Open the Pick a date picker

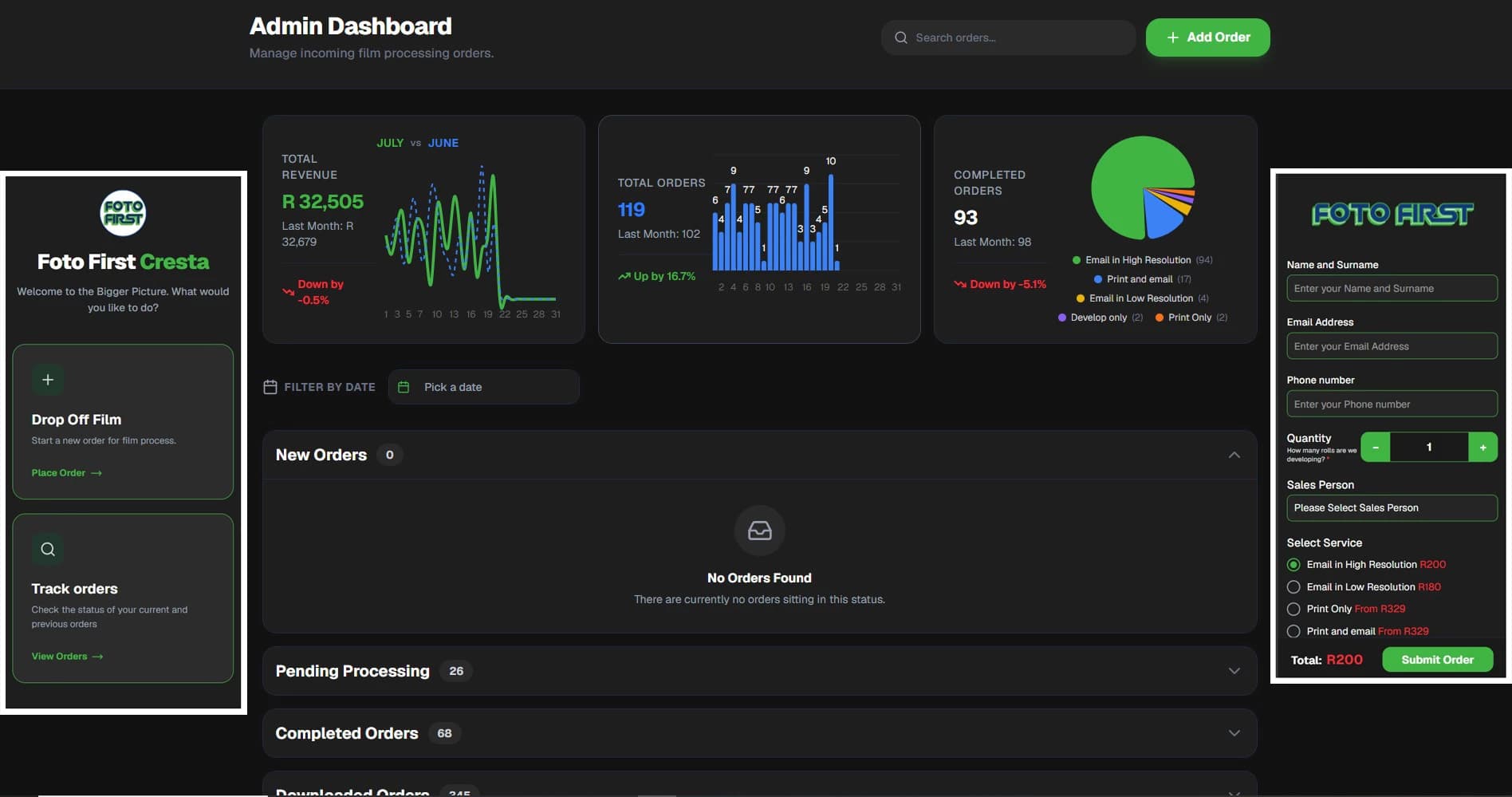coord(483,387)
